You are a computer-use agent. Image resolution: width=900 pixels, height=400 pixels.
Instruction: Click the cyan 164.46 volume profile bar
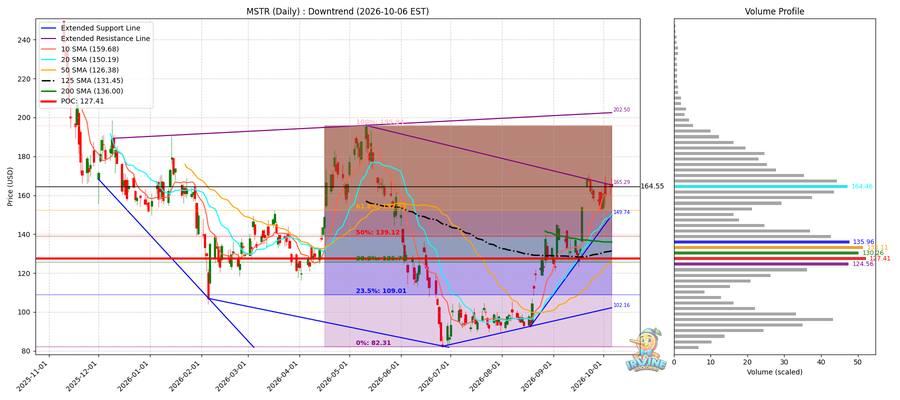[x=761, y=187]
